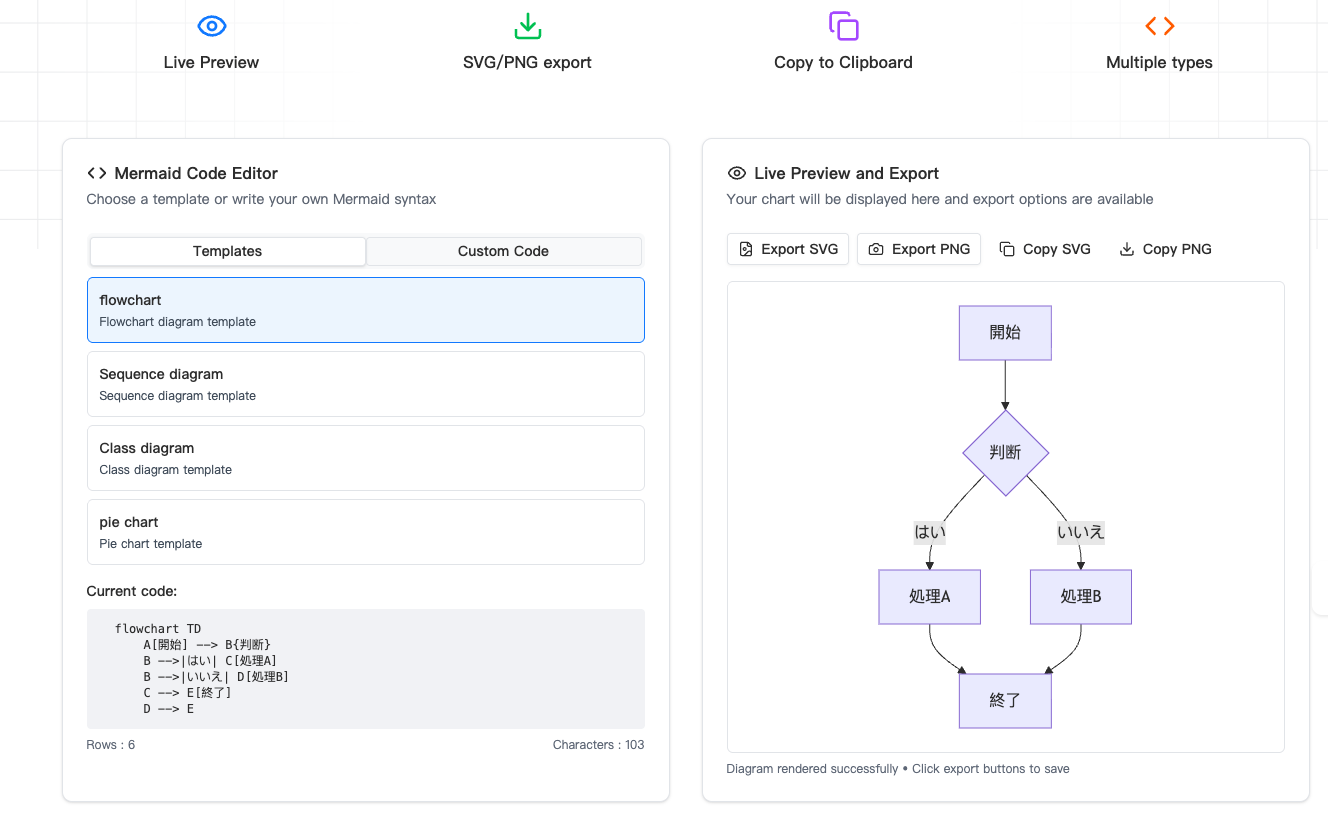
Task: Pick the Class diagram template
Action: pos(366,458)
